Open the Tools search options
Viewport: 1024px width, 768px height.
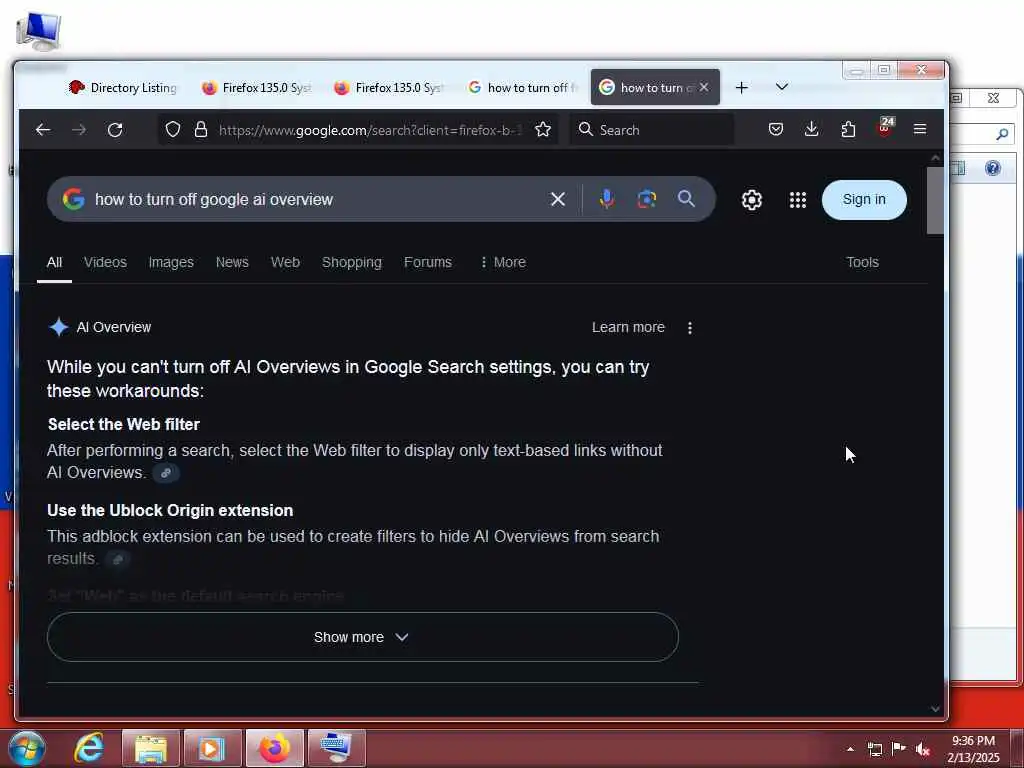[x=862, y=263]
